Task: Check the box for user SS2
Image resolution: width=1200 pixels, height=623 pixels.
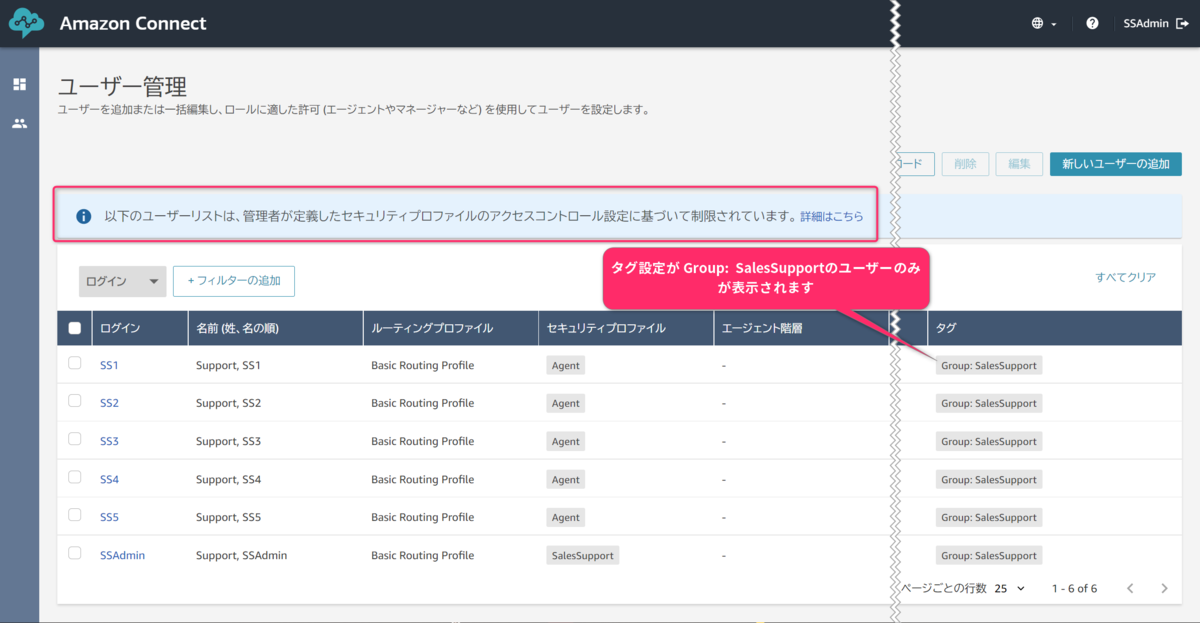Action: click(75, 401)
